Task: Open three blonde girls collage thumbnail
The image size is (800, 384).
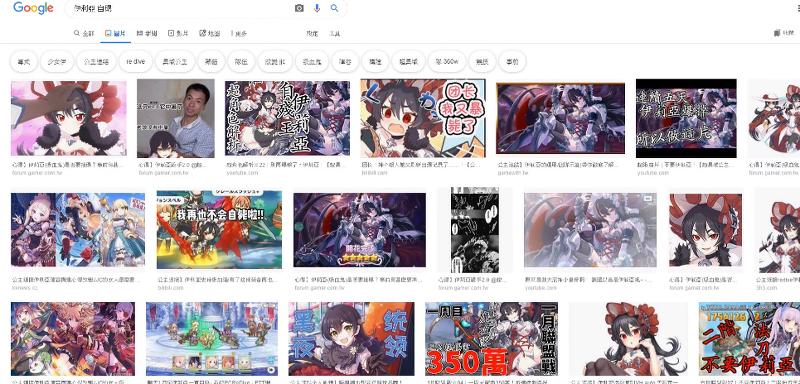Action: click(78, 230)
